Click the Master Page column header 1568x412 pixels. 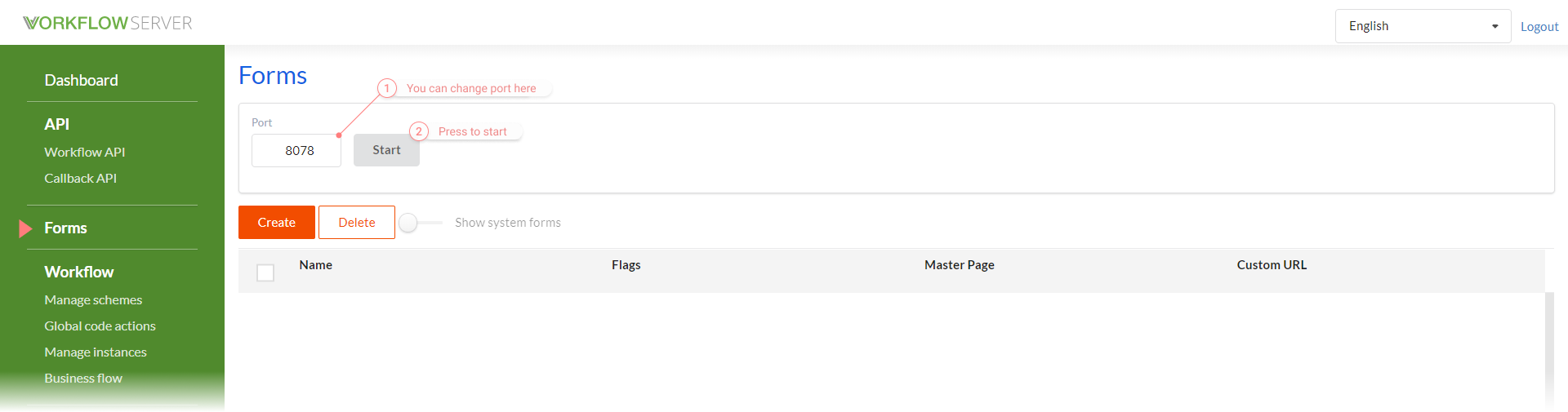click(959, 265)
